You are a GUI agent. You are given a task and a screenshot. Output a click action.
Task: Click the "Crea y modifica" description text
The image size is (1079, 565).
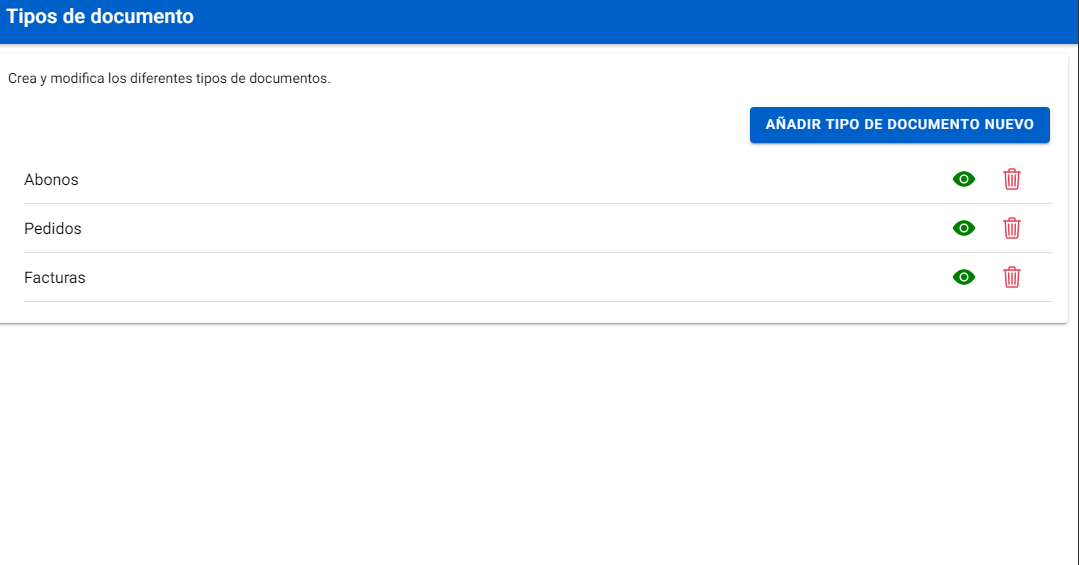pos(169,78)
